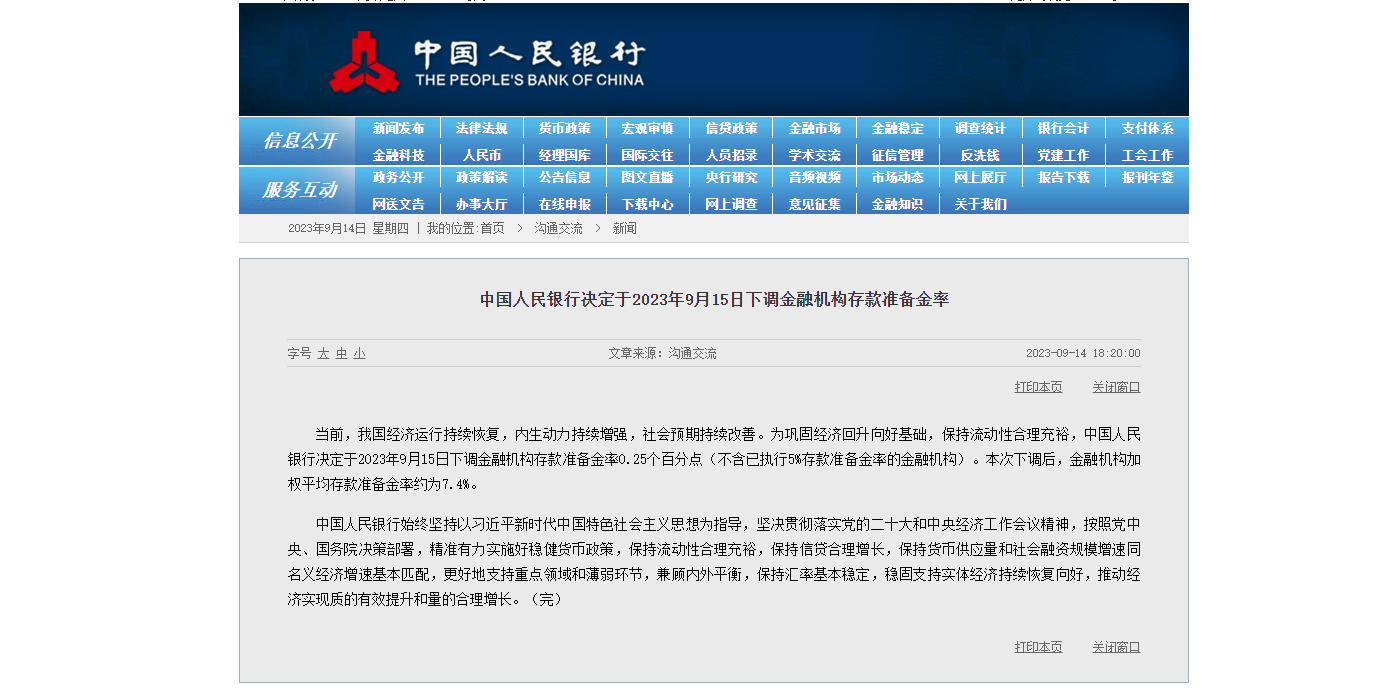Screen dimensions: 1385x698
Task: Open the 支付体系 navigation item
Action: pyautogui.click(x=1146, y=129)
